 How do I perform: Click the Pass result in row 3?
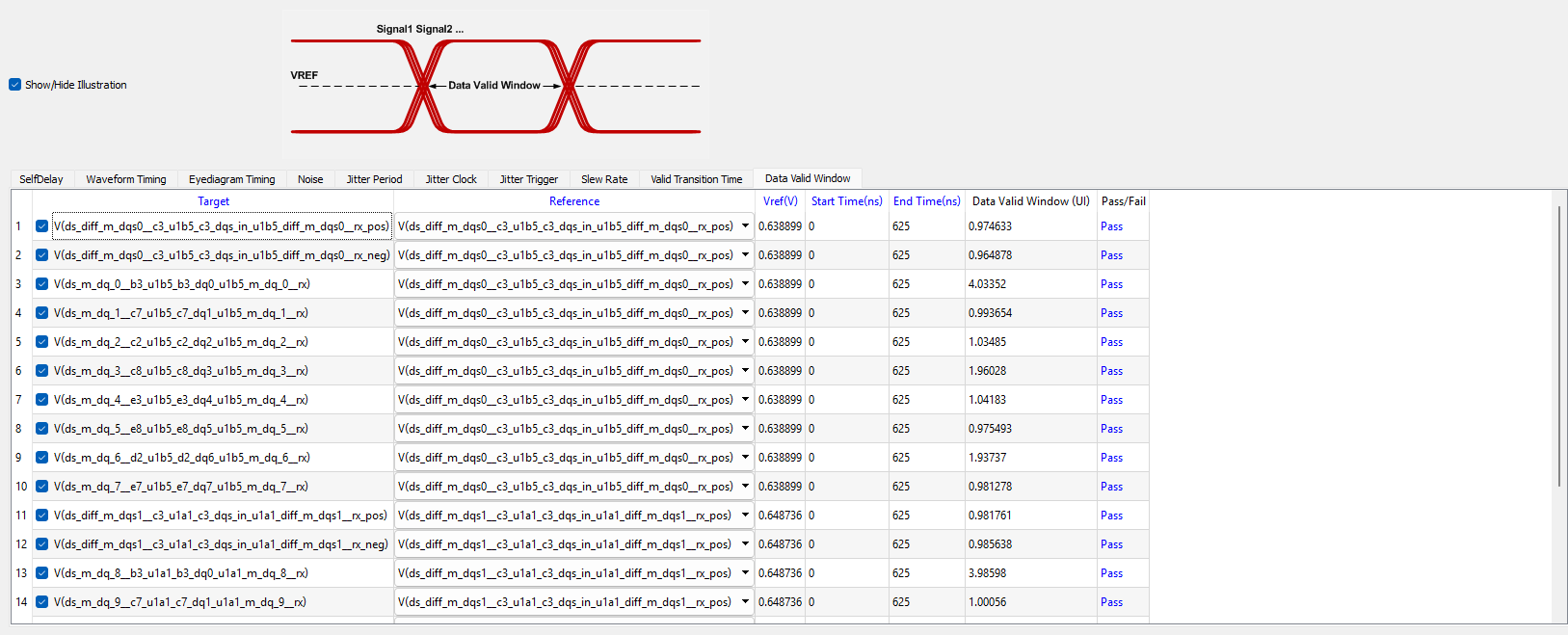tap(1111, 284)
